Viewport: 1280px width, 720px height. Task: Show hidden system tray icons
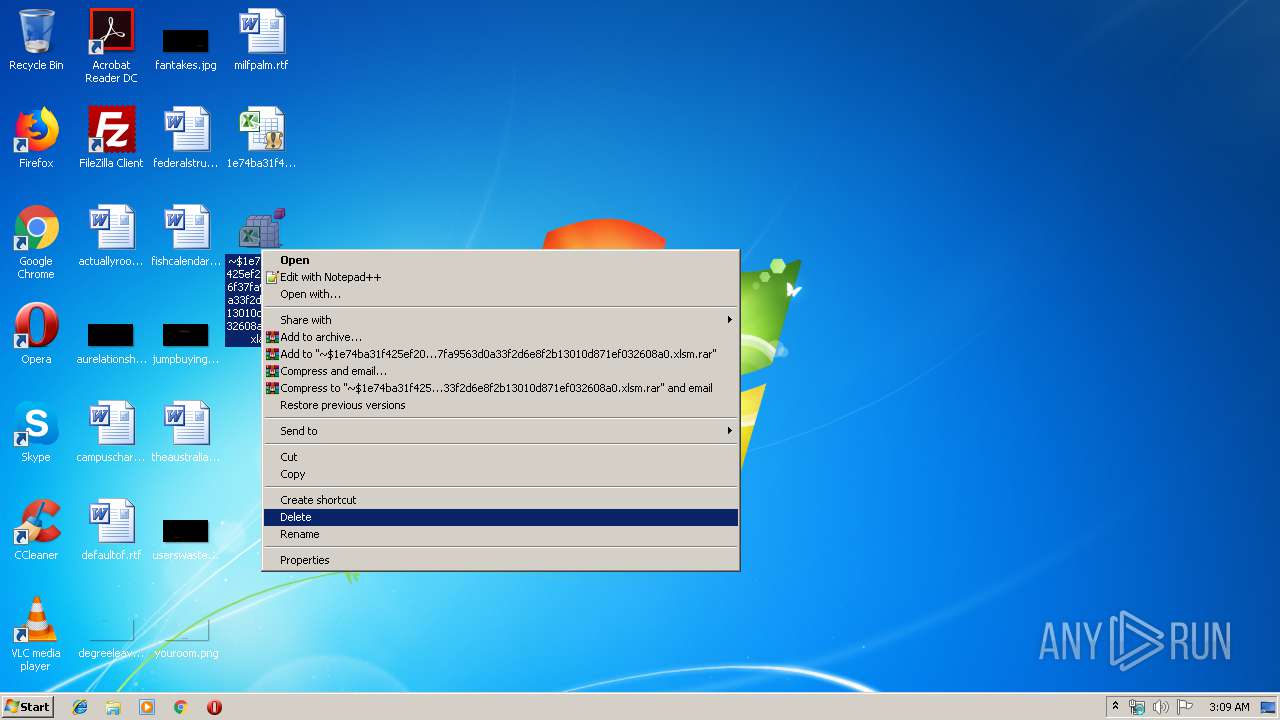click(1116, 707)
